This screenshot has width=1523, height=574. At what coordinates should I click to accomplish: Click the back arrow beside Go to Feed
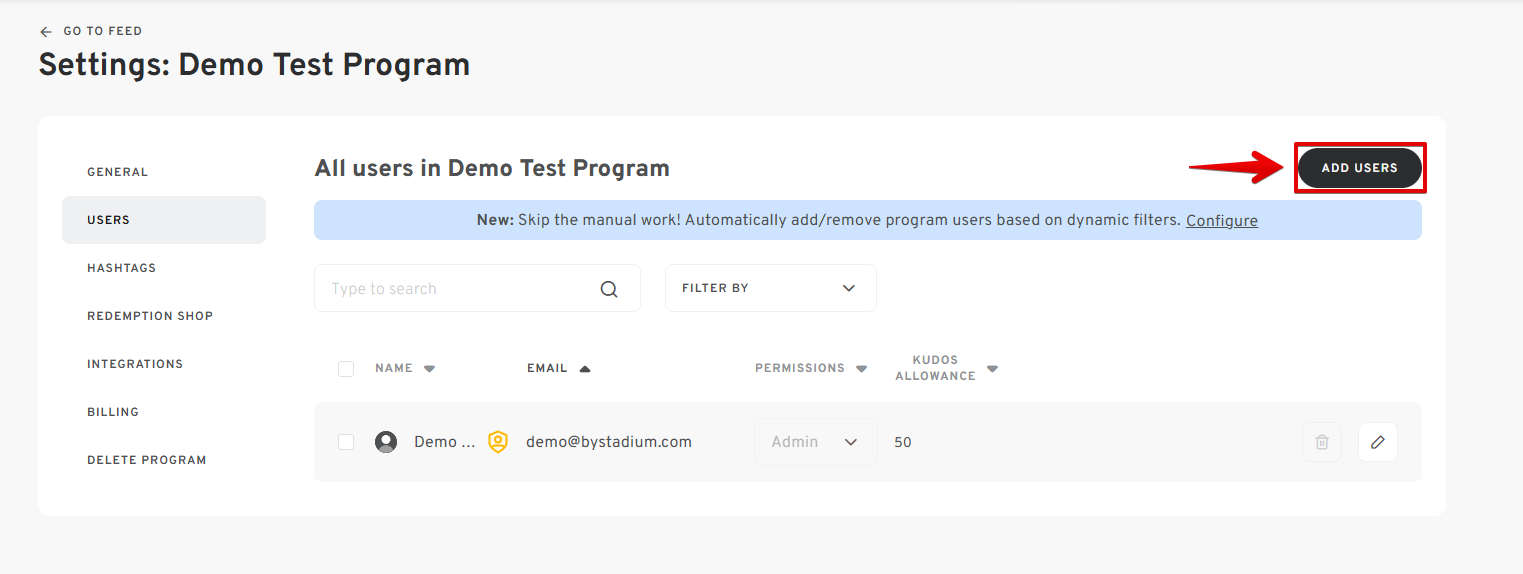[x=46, y=32]
